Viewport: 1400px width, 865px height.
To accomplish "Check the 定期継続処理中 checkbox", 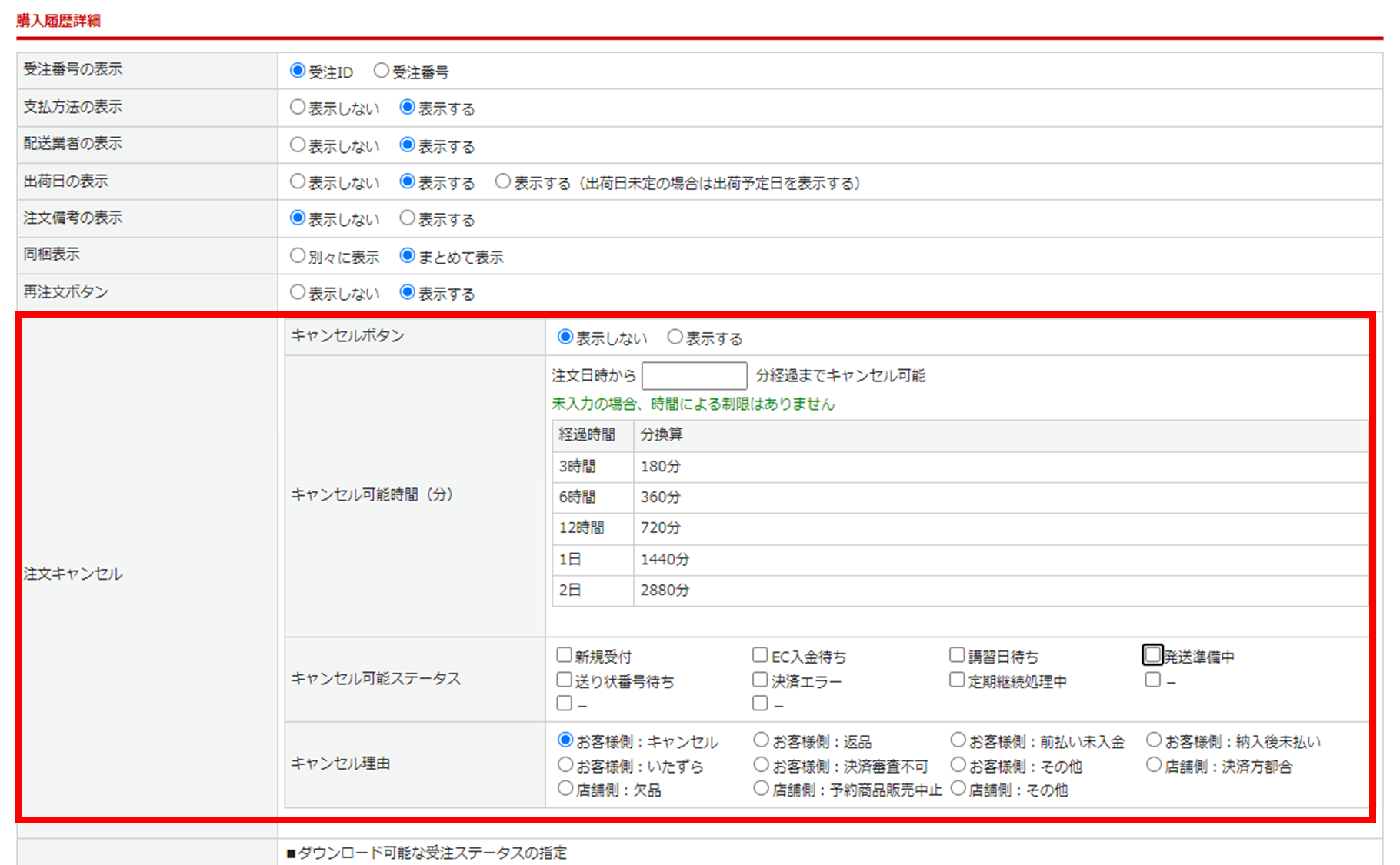I will [x=957, y=680].
